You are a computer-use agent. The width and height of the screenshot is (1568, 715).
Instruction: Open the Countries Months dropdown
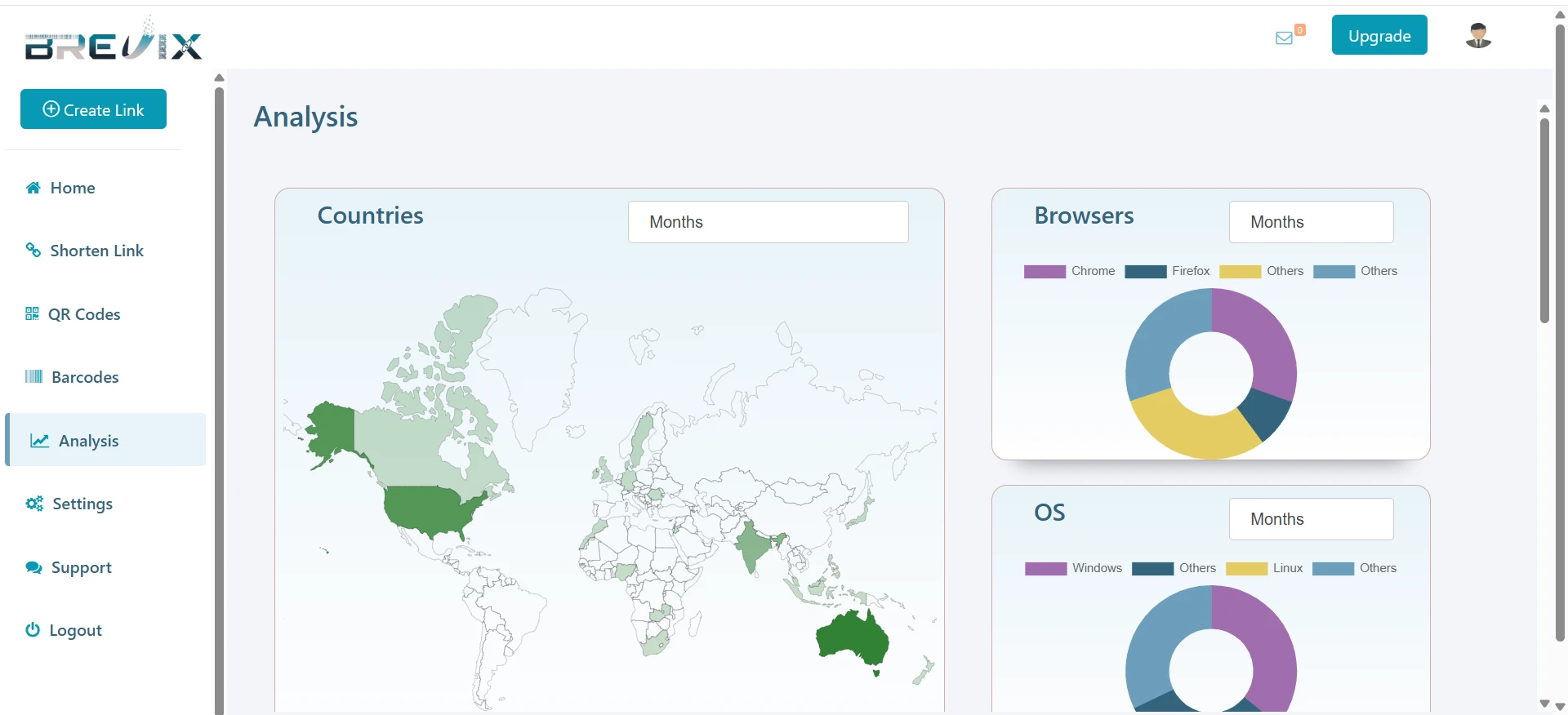point(768,222)
